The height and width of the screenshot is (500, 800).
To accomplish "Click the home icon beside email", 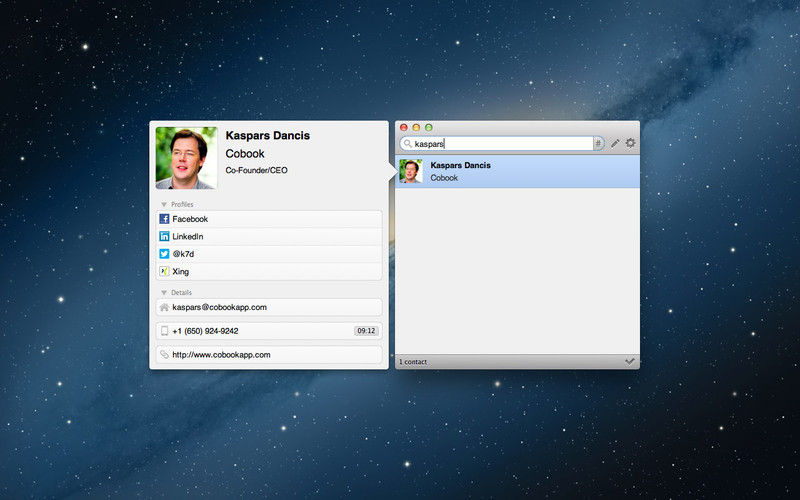I will point(164,307).
